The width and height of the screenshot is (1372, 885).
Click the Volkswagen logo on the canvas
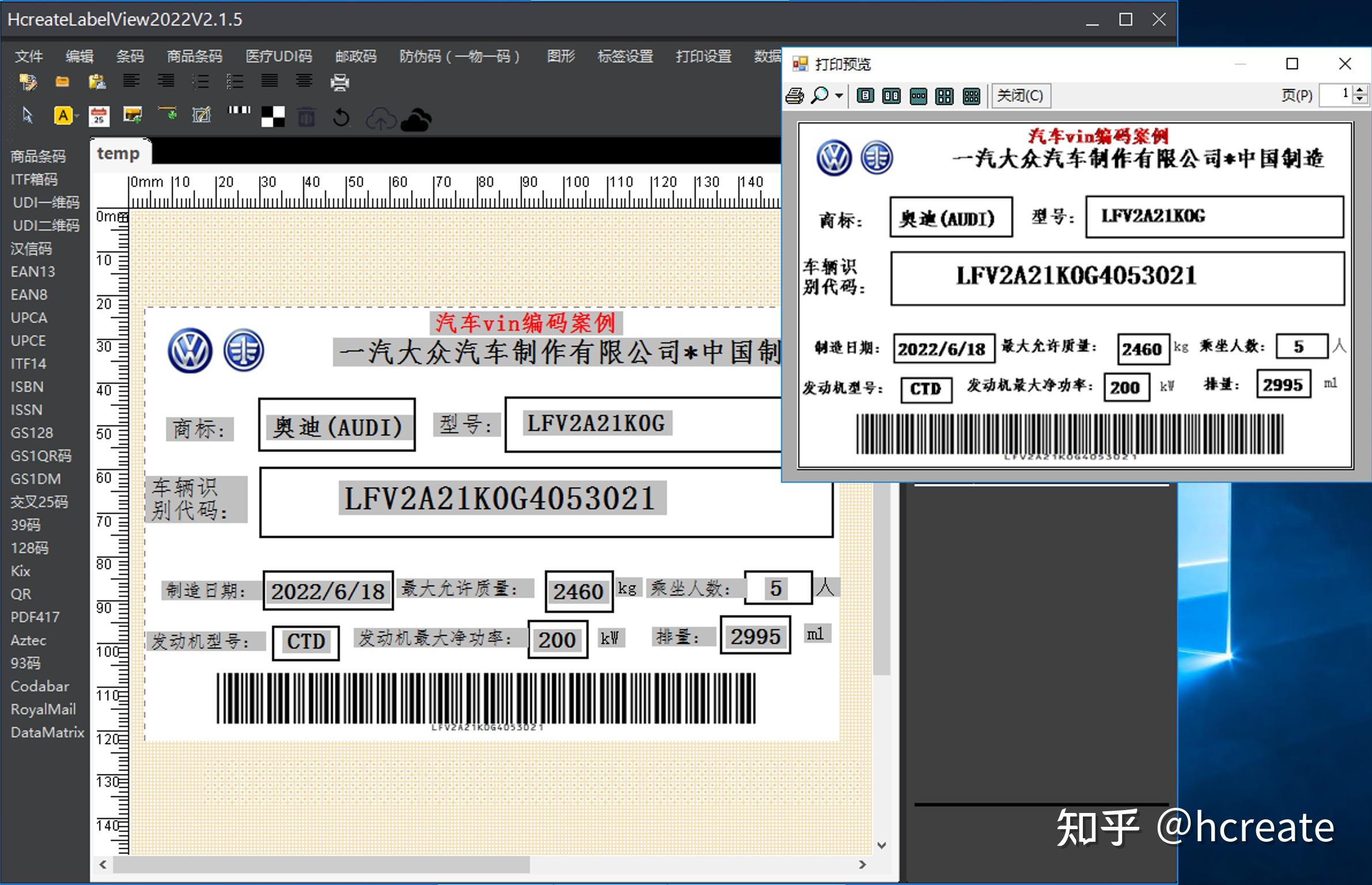[190, 350]
